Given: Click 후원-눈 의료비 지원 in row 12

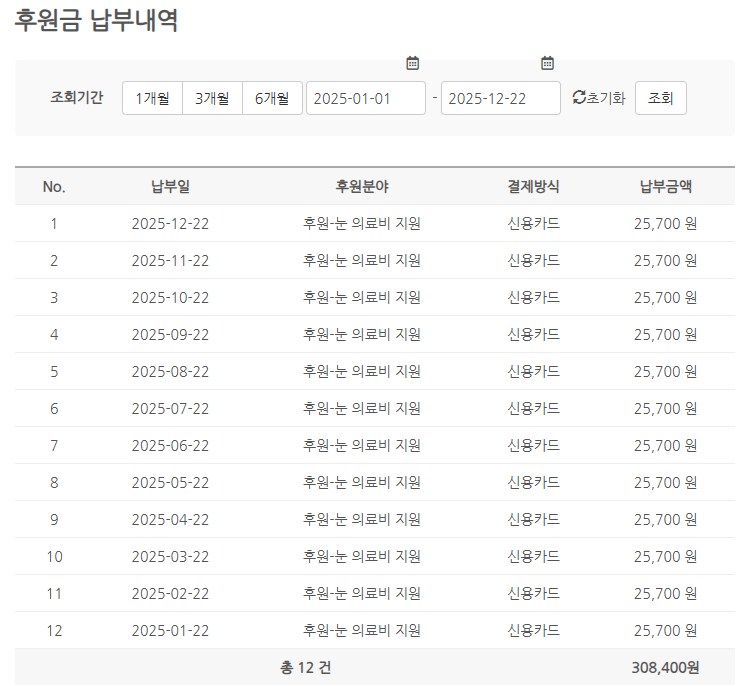Looking at the screenshot, I should 362,631.
